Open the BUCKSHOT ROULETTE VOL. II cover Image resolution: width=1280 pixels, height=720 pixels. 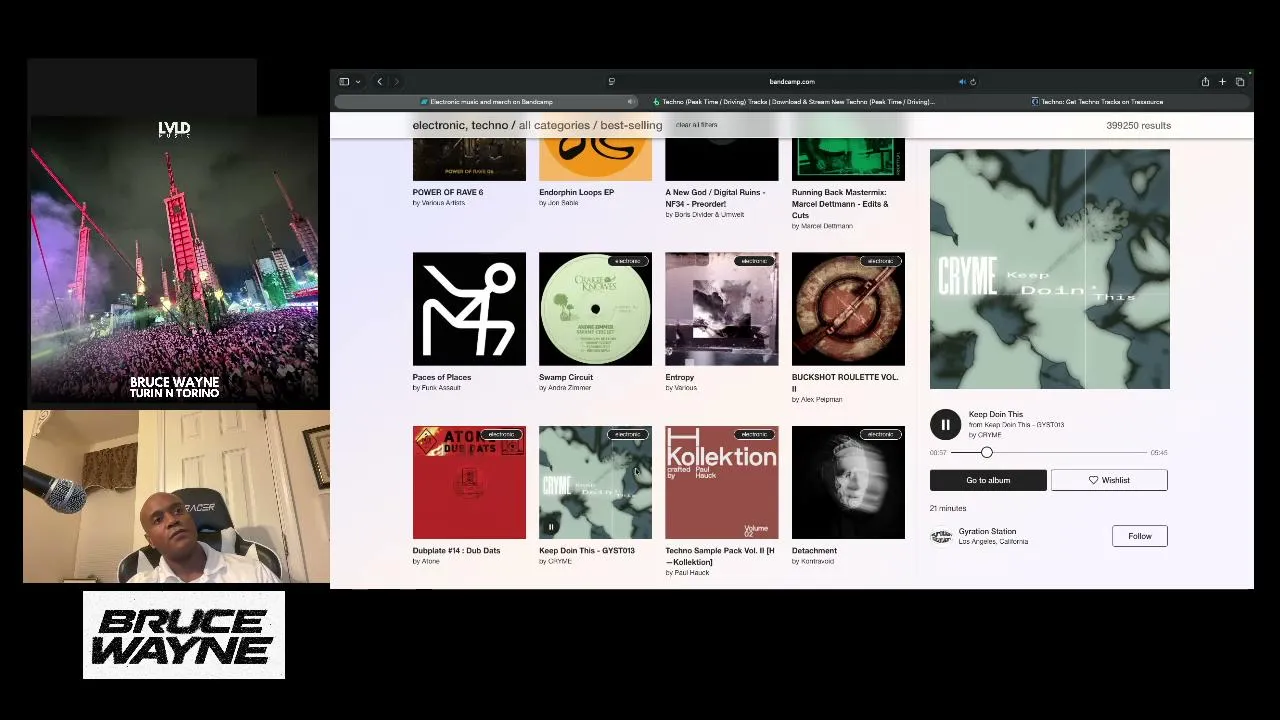[848, 309]
